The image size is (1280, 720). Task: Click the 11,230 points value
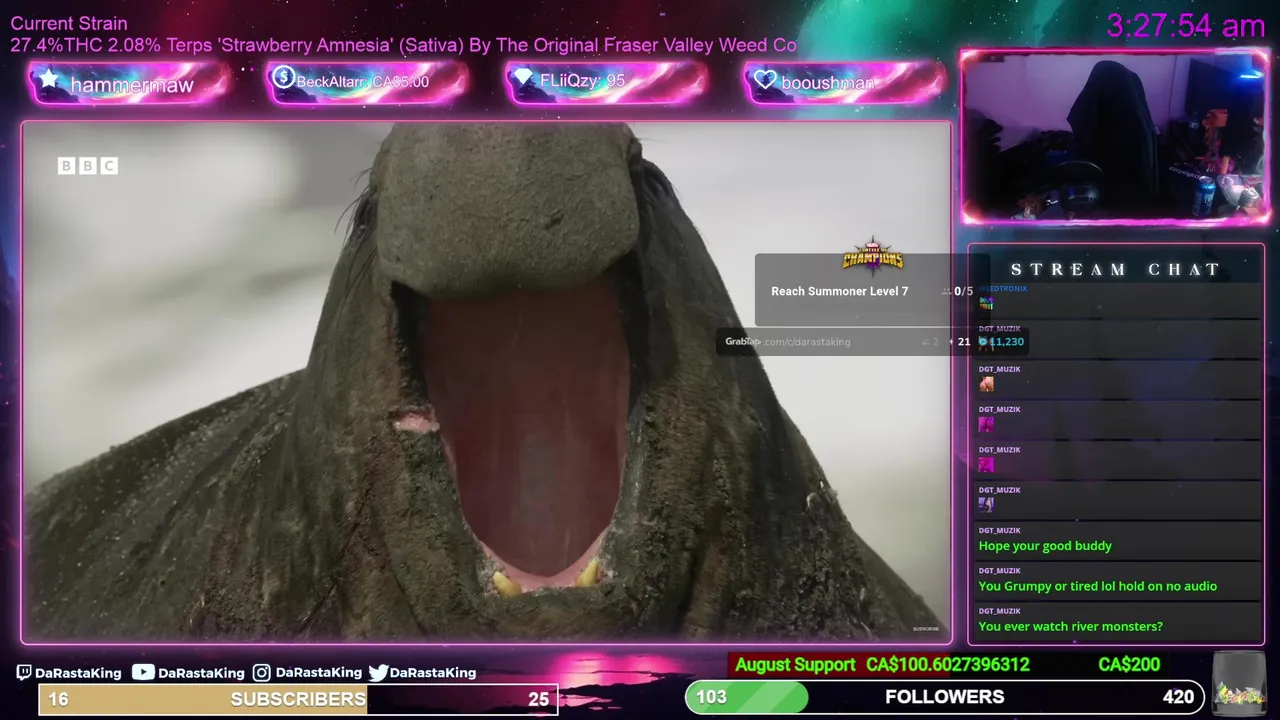pyautogui.click(x=1007, y=342)
